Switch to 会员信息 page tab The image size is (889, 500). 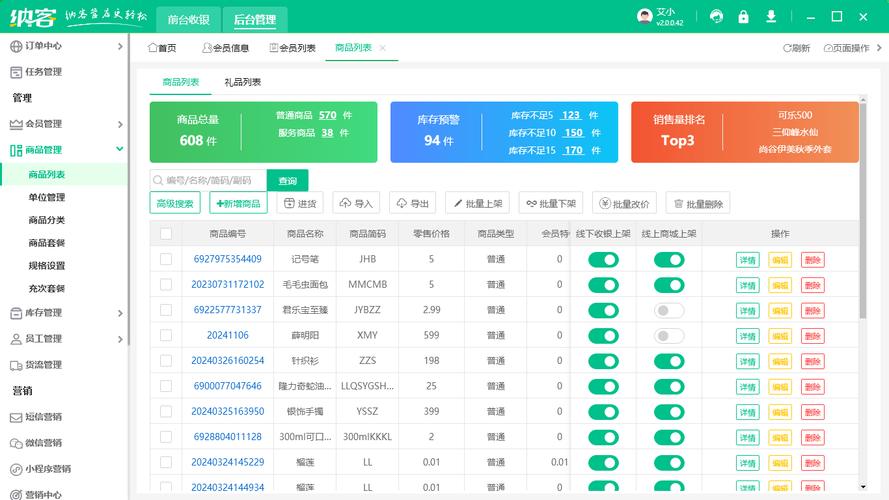[x=226, y=48]
